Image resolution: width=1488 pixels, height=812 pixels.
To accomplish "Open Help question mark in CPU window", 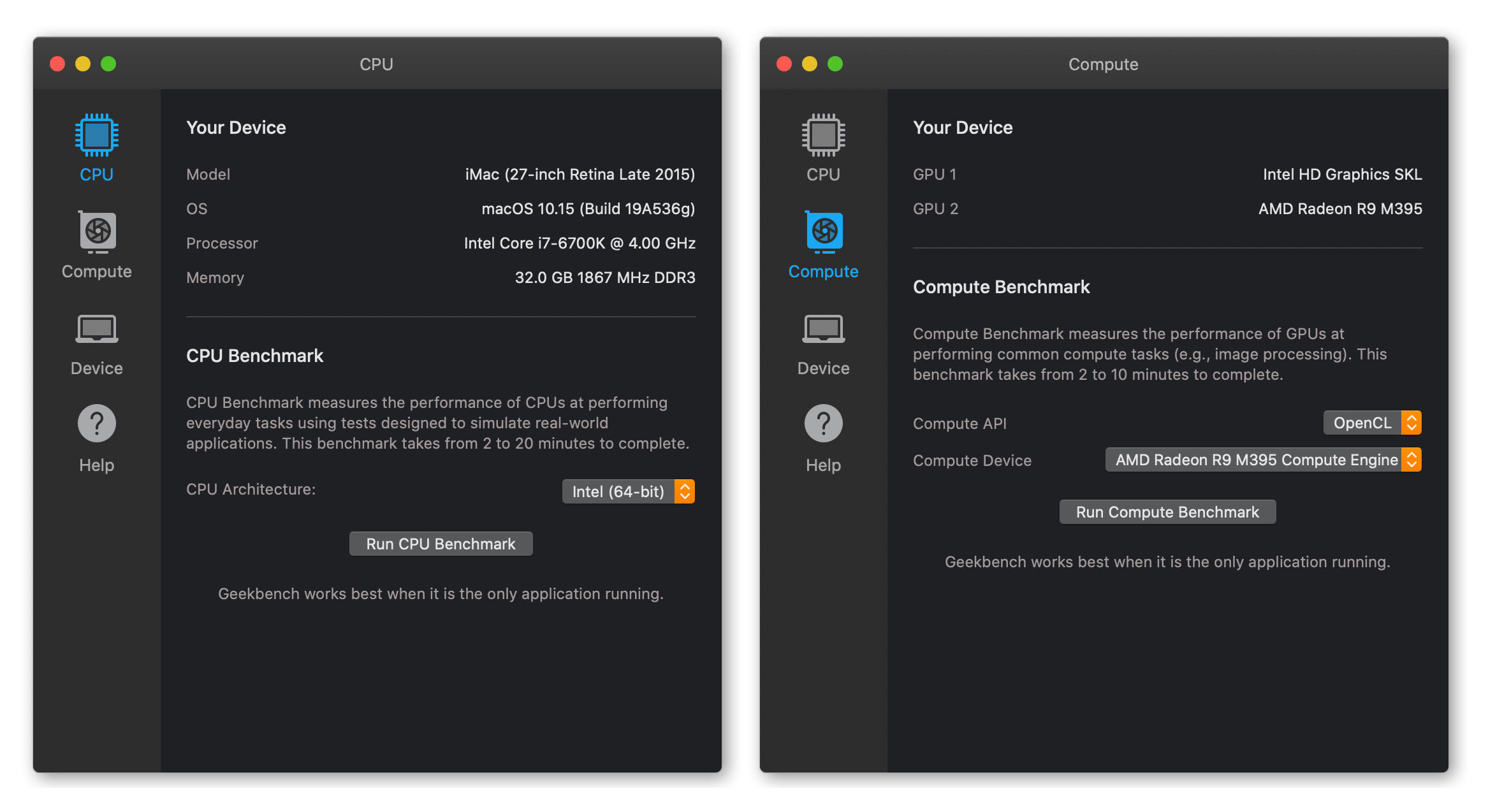I will tap(96, 423).
